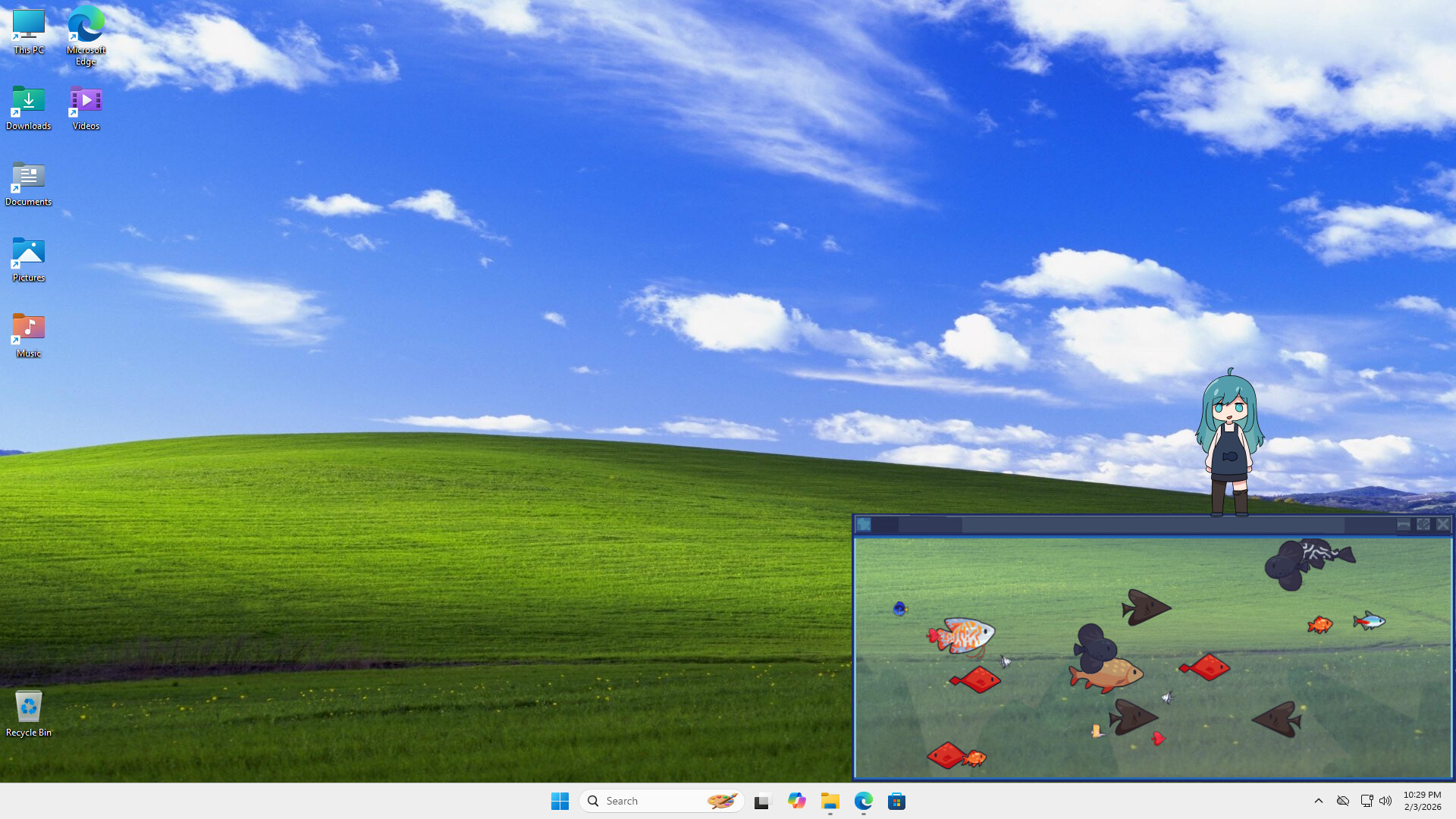Open the Downloads folder icon

pyautogui.click(x=28, y=102)
